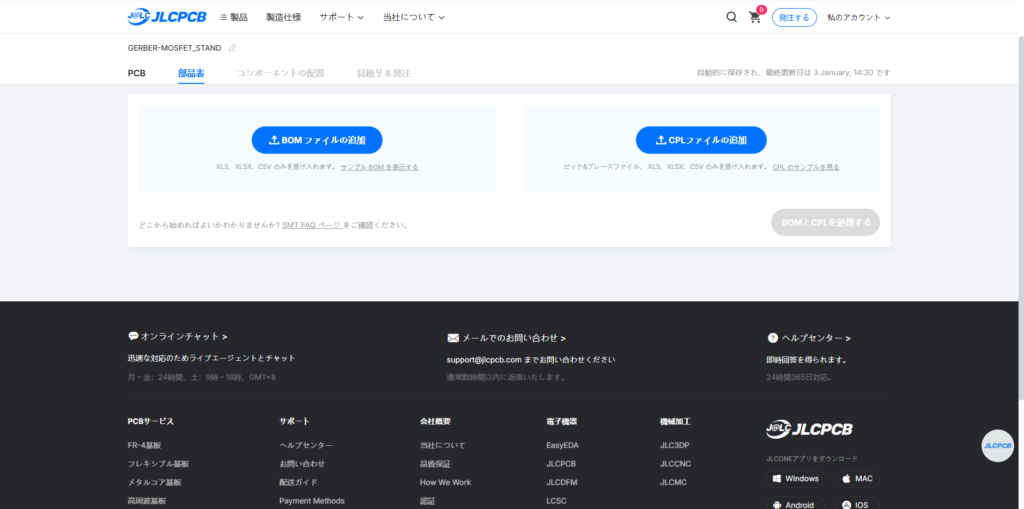Open the shopping cart icon
1024x509 pixels.
(755, 17)
